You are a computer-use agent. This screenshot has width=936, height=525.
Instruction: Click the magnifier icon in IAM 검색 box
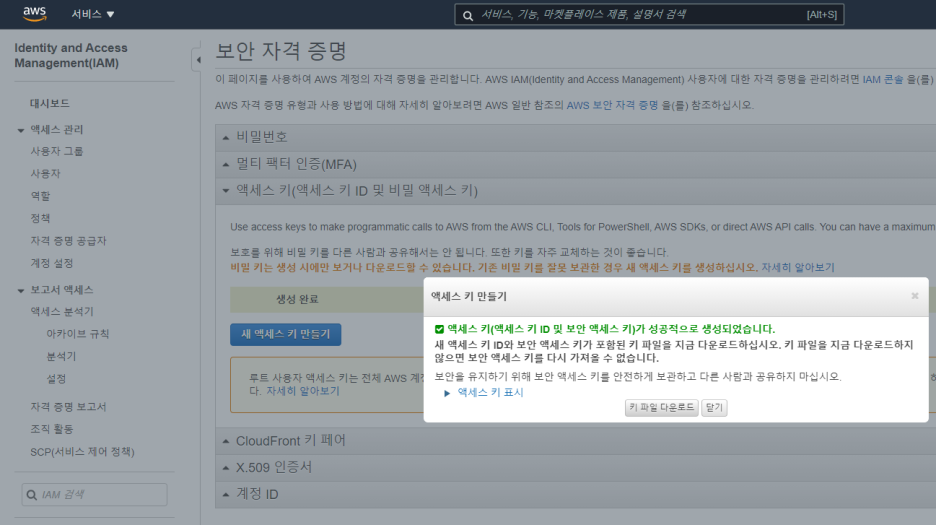point(33,495)
